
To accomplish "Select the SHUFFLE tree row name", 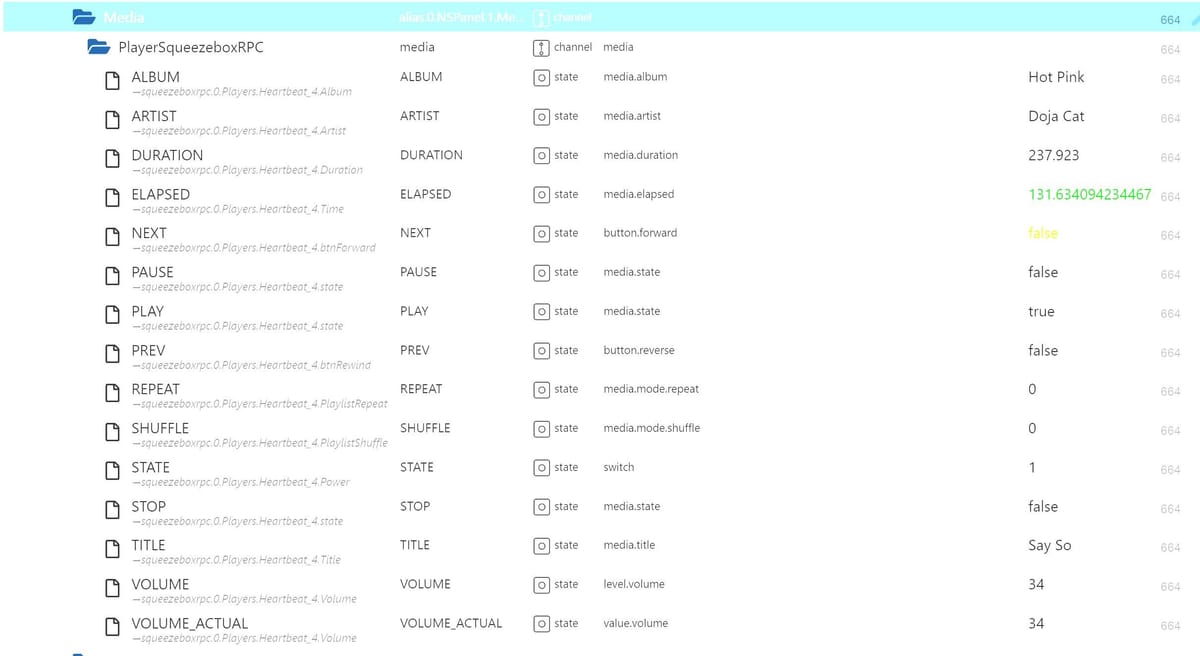I will click(160, 428).
